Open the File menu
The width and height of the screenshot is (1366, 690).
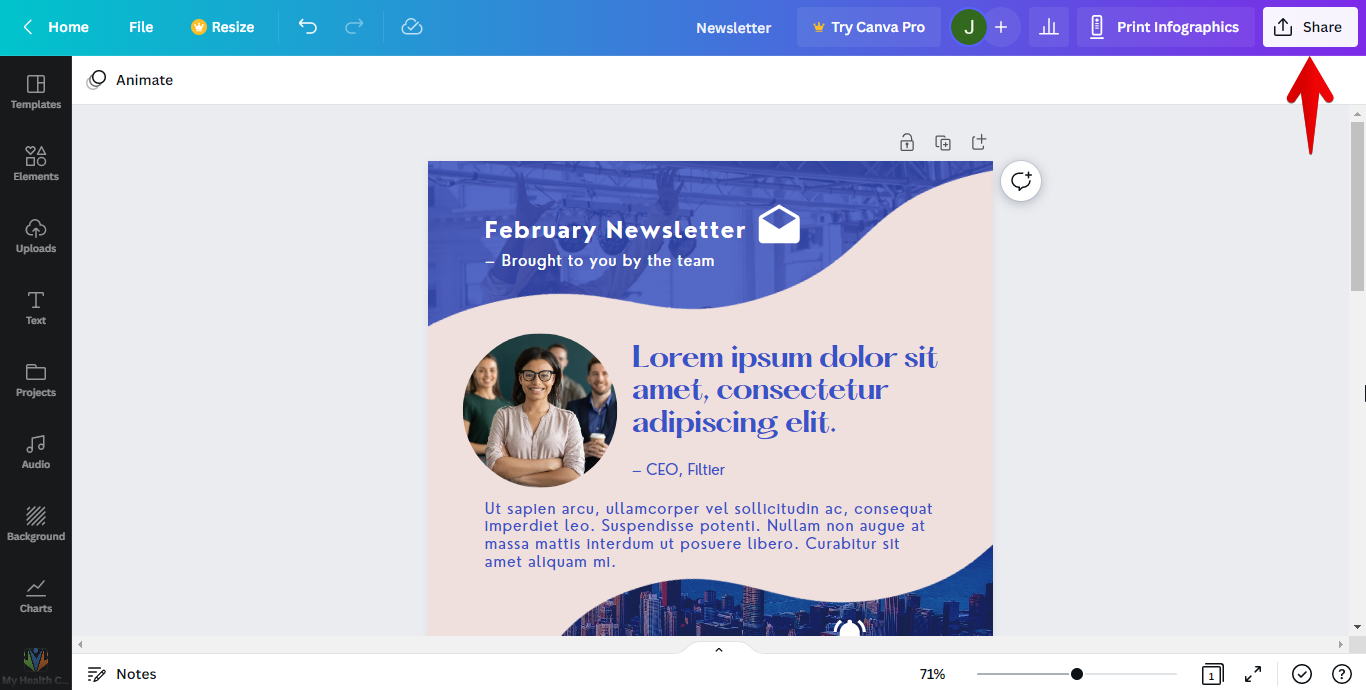(x=141, y=27)
